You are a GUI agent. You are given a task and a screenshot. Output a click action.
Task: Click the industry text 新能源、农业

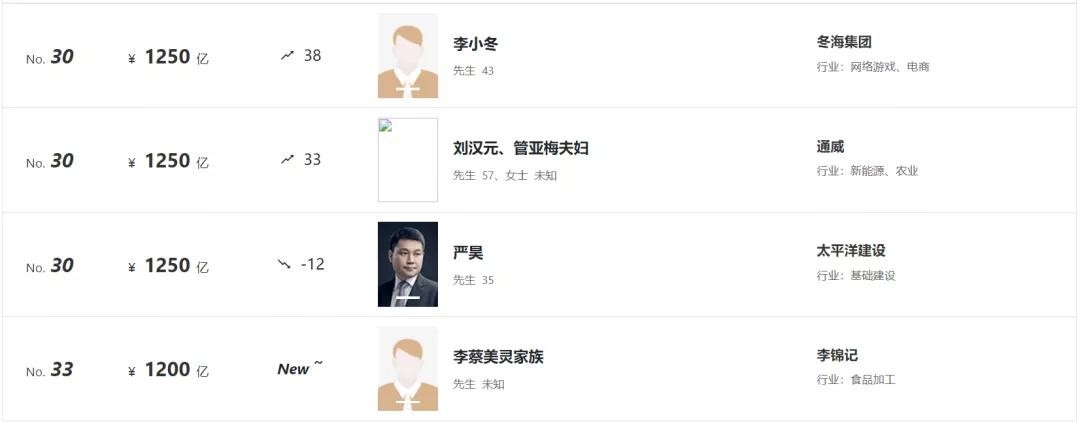(883, 171)
